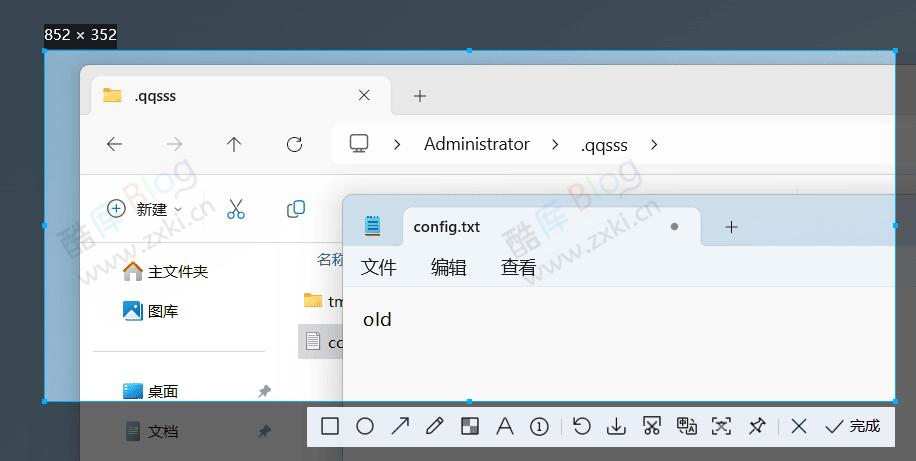Image resolution: width=916 pixels, height=461 pixels.
Task: Save screenshot with download icon
Action: coord(616,427)
